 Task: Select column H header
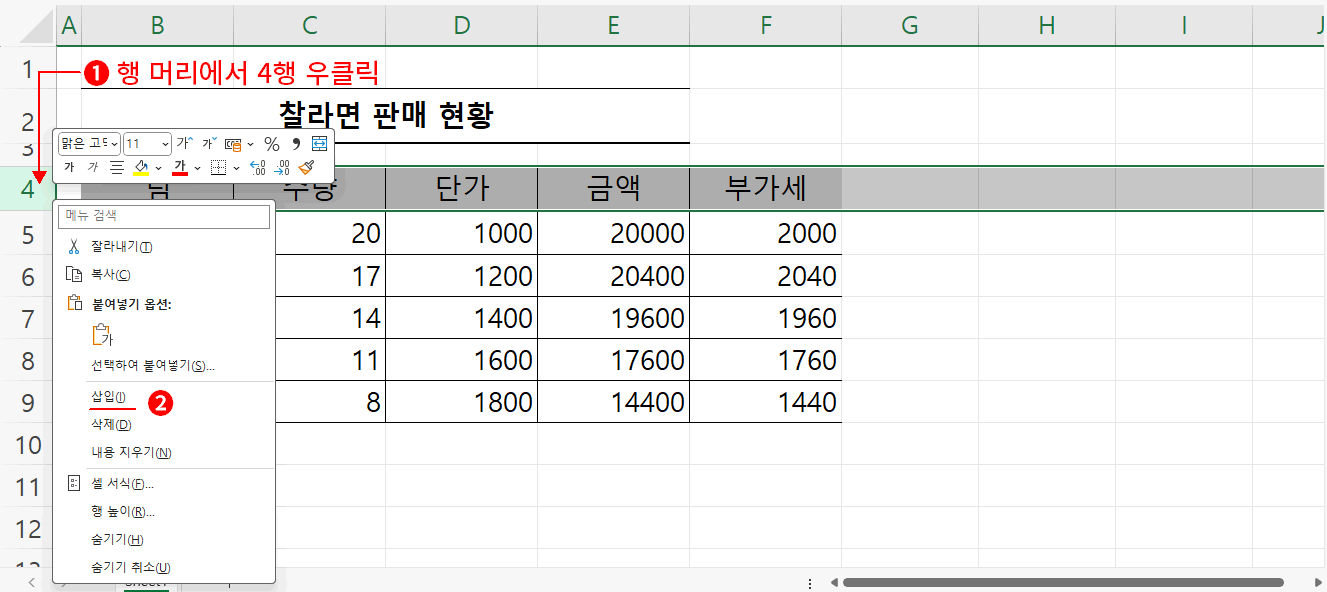1047,26
